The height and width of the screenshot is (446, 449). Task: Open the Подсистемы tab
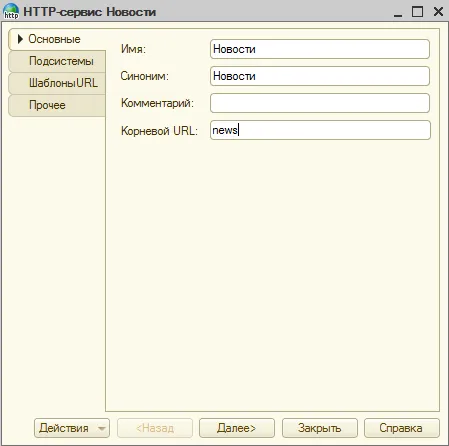pyautogui.click(x=57, y=61)
